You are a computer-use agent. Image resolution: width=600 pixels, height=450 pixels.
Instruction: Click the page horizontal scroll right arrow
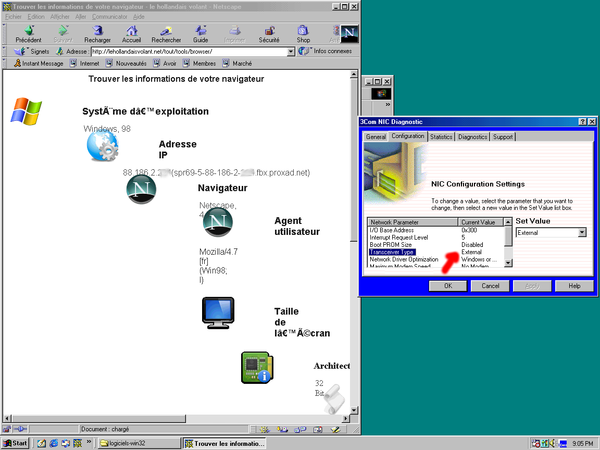(x=346, y=418)
